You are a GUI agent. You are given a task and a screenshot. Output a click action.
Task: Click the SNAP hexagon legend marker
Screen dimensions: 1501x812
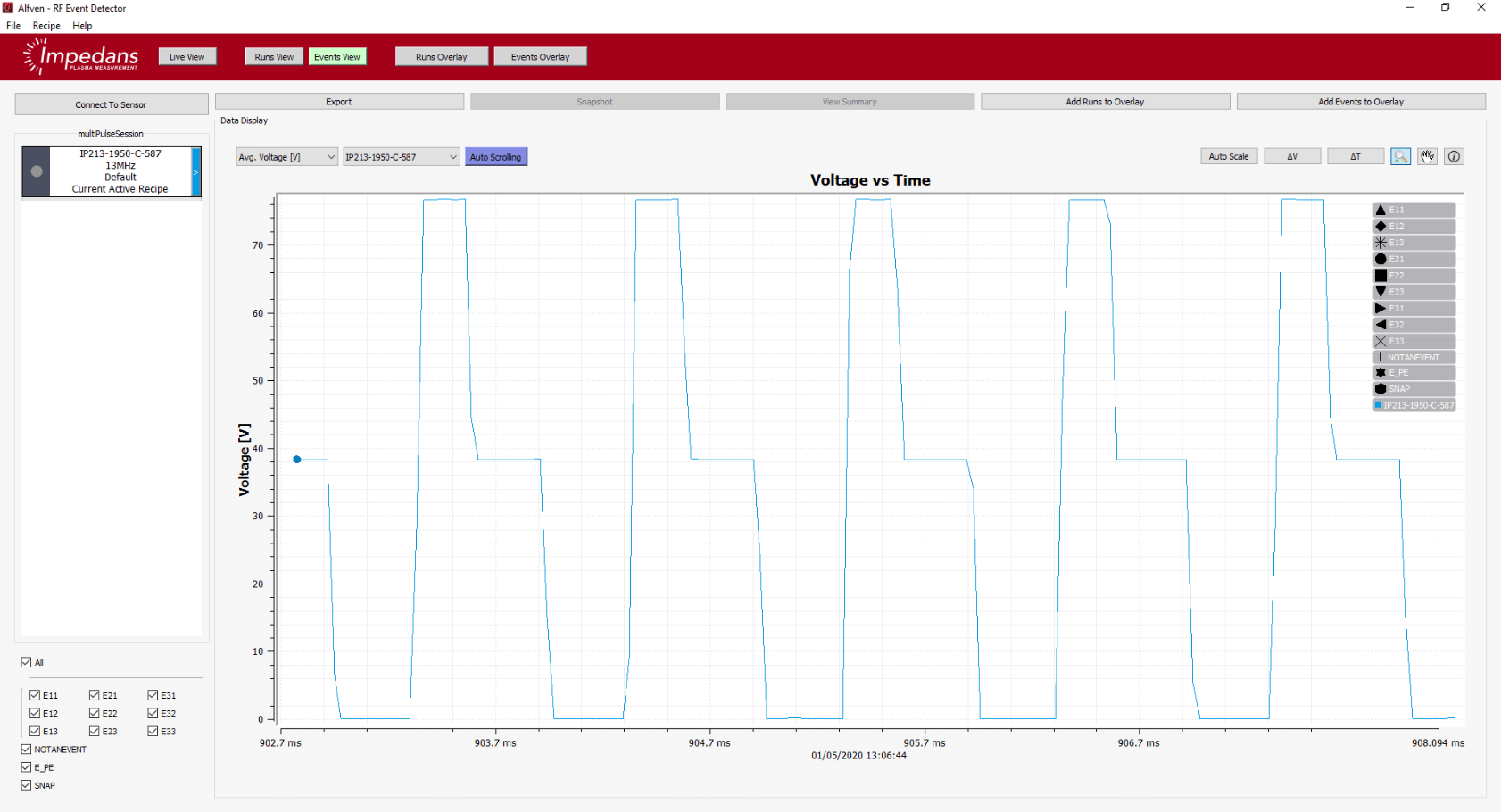coord(1381,389)
